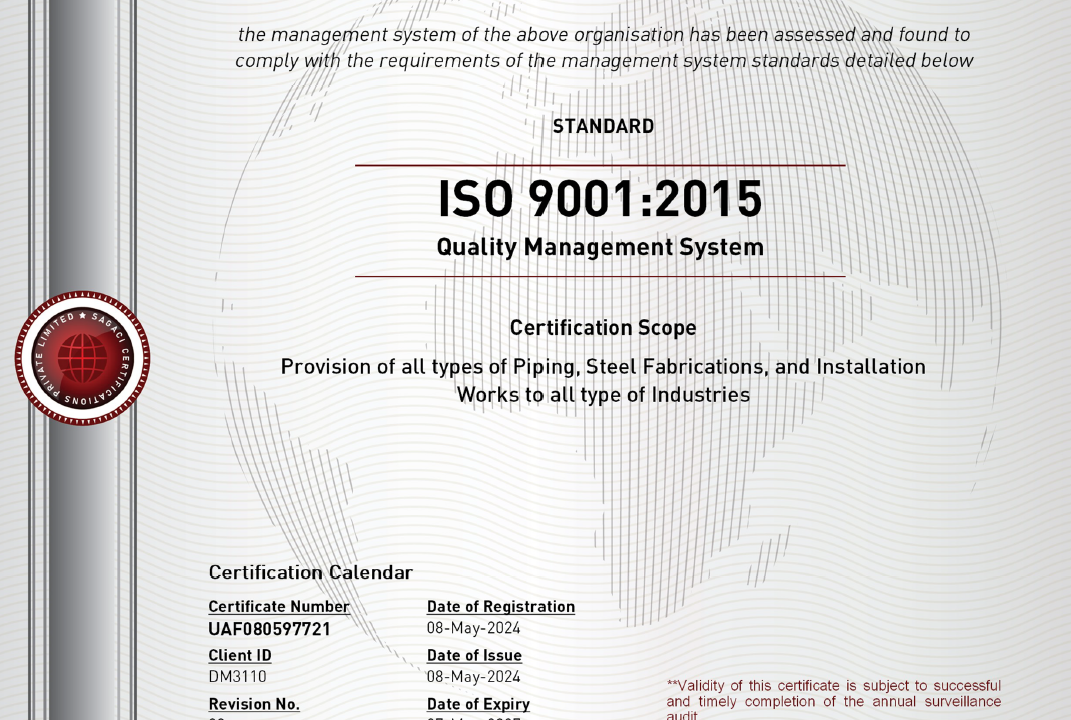The height and width of the screenshot is (720, 1071).
Task: Click the ISO 9001:2015 heading
Action: click(x=602, y=200)
